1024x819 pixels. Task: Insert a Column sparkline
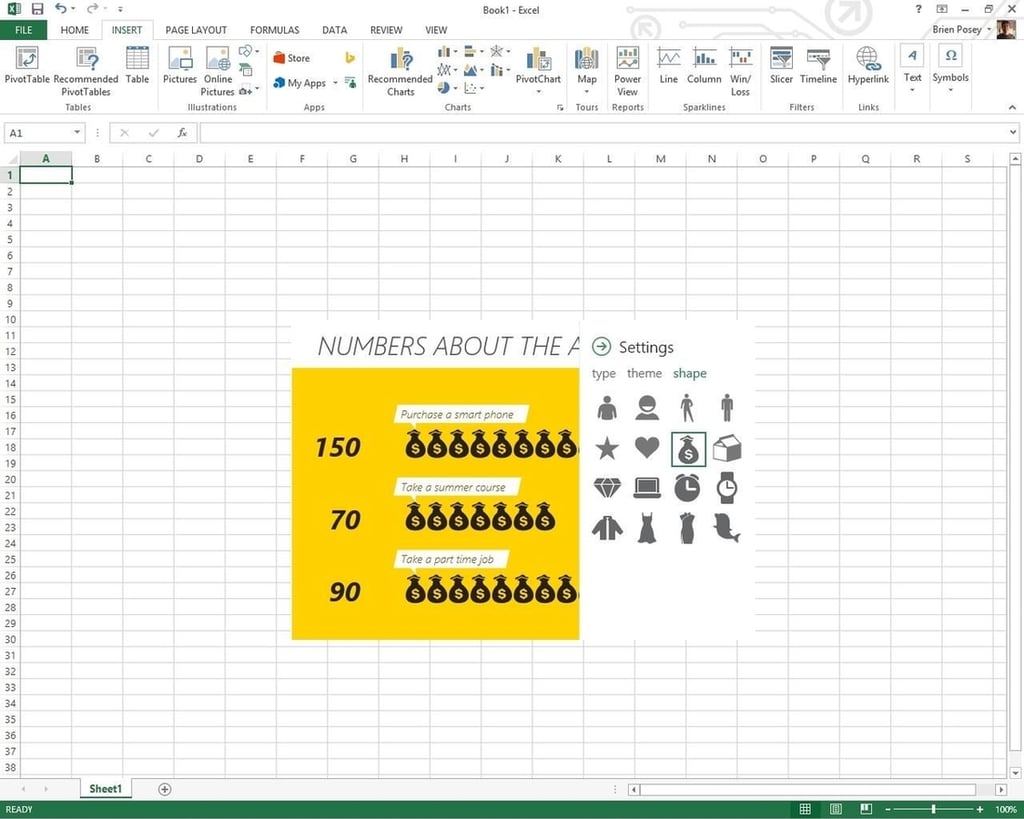click(x=704, y=65)
